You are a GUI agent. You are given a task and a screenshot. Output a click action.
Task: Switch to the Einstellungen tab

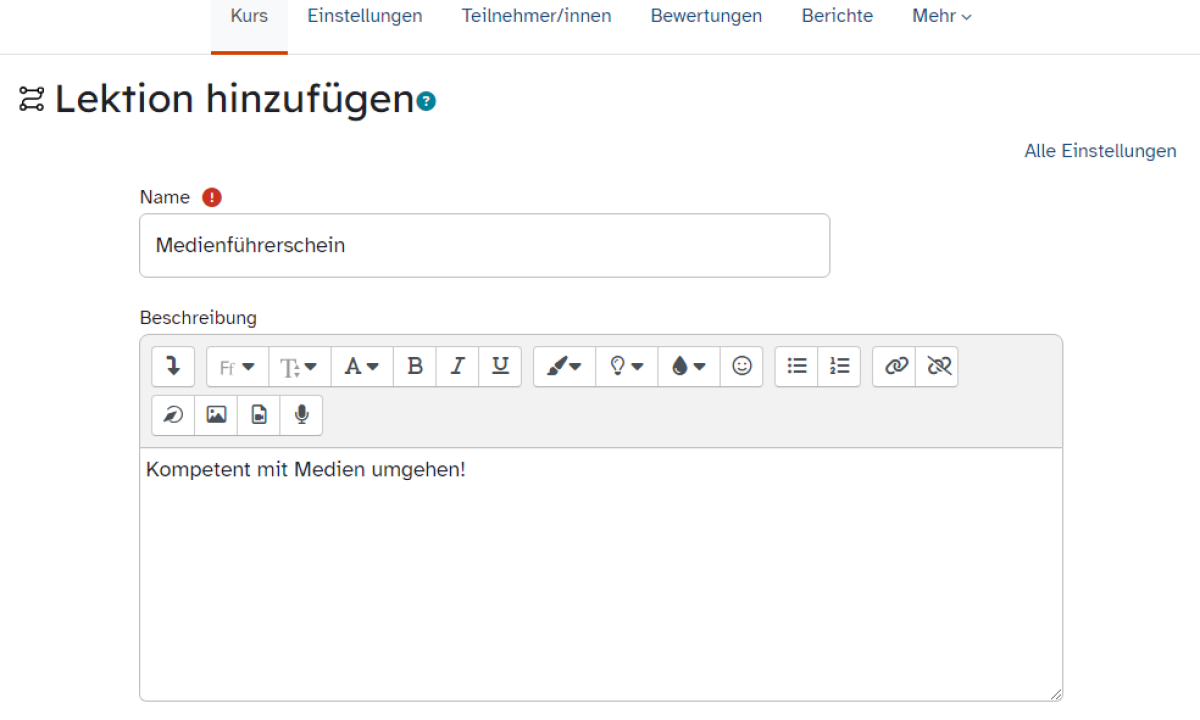coord(364,16)
